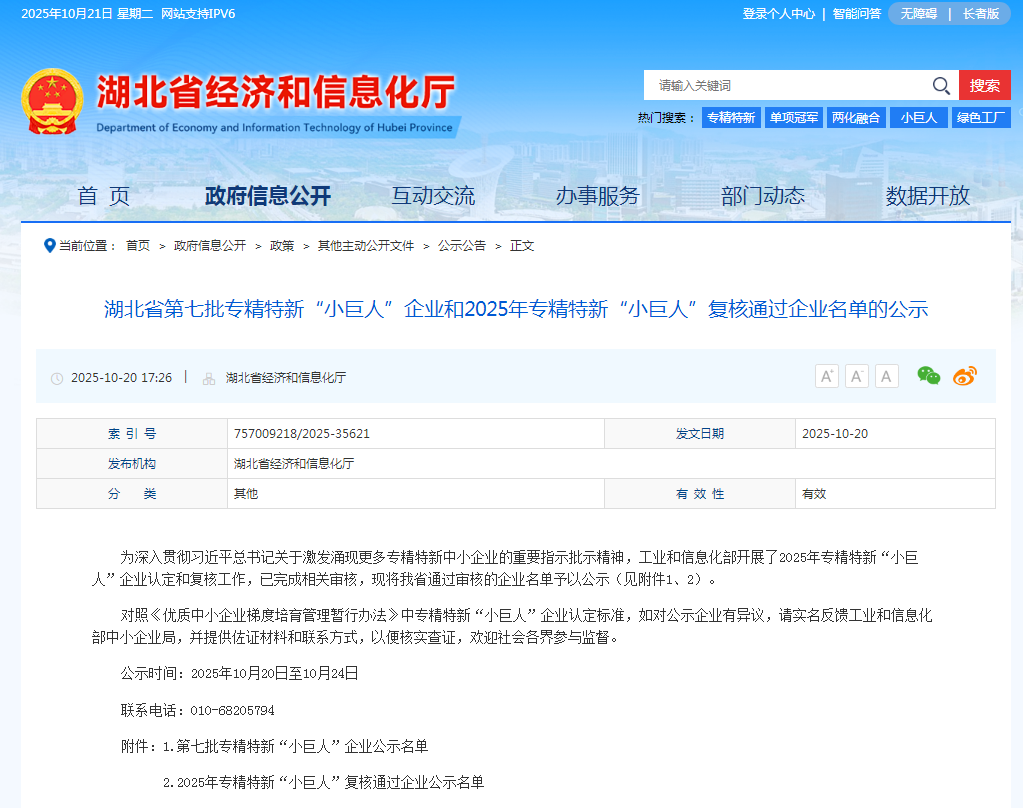The height and width of the screenshot is (808, 1023).
Task: Click the location pin icon in the breadcrumb bar
Action: click(x=48, y=245)
